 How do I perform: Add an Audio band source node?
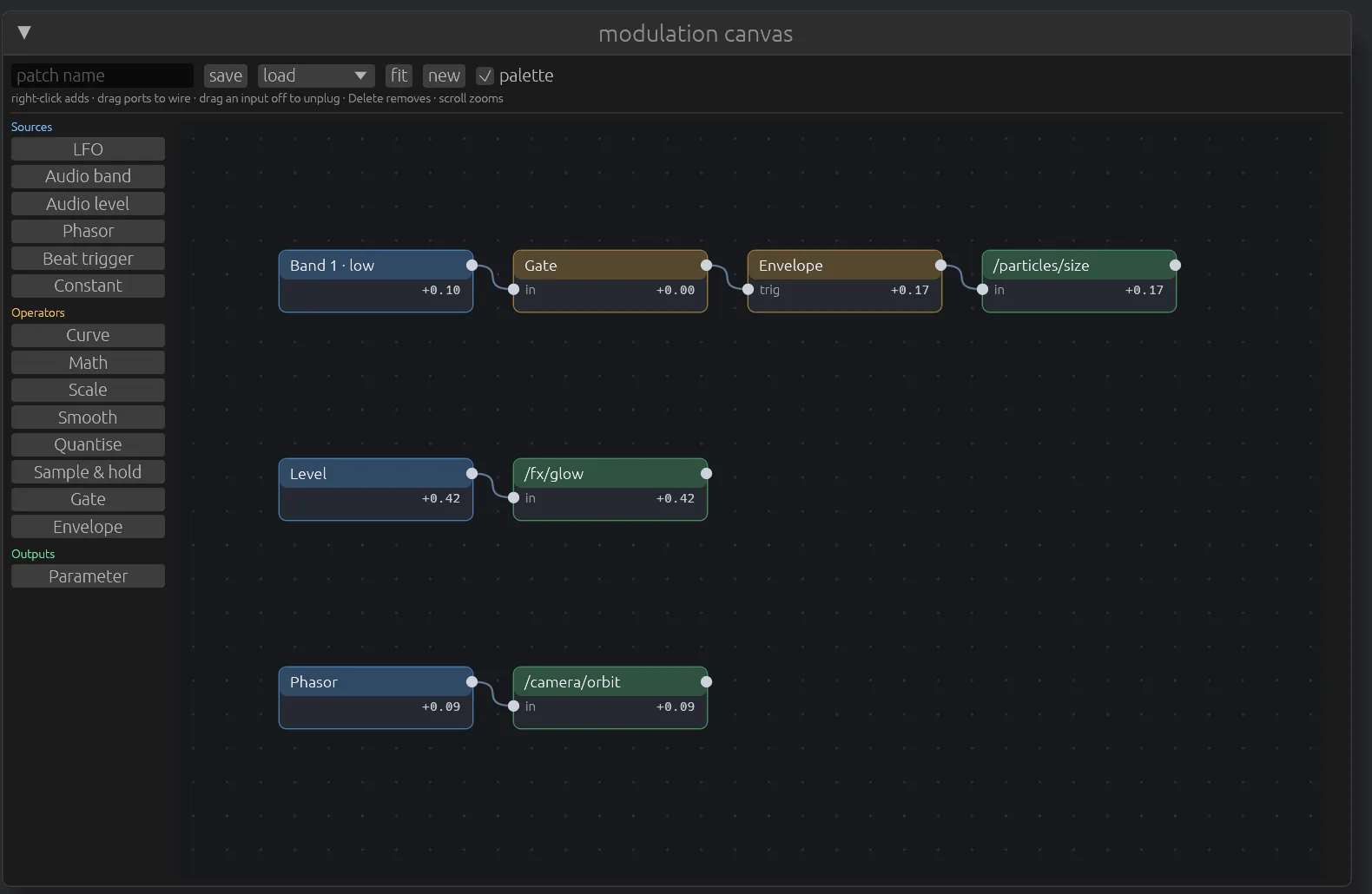tap(88, 176)
